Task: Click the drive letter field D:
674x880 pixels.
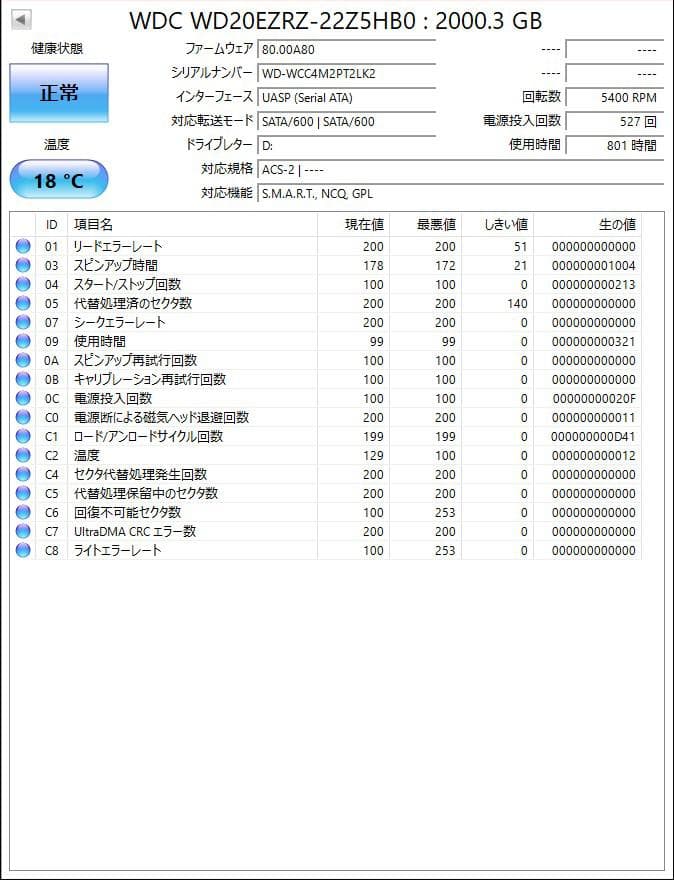Action: [x=346, y=145]
